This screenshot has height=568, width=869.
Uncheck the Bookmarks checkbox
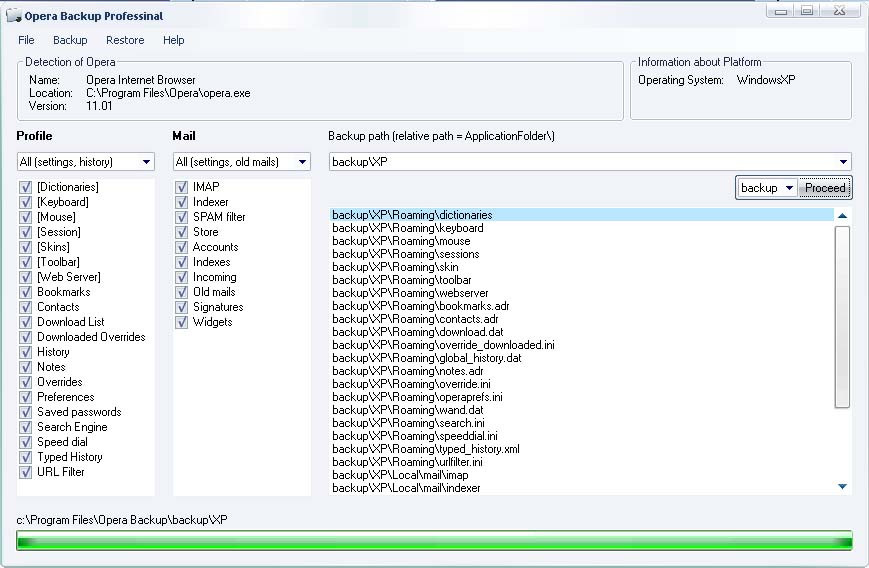point(25,291)
